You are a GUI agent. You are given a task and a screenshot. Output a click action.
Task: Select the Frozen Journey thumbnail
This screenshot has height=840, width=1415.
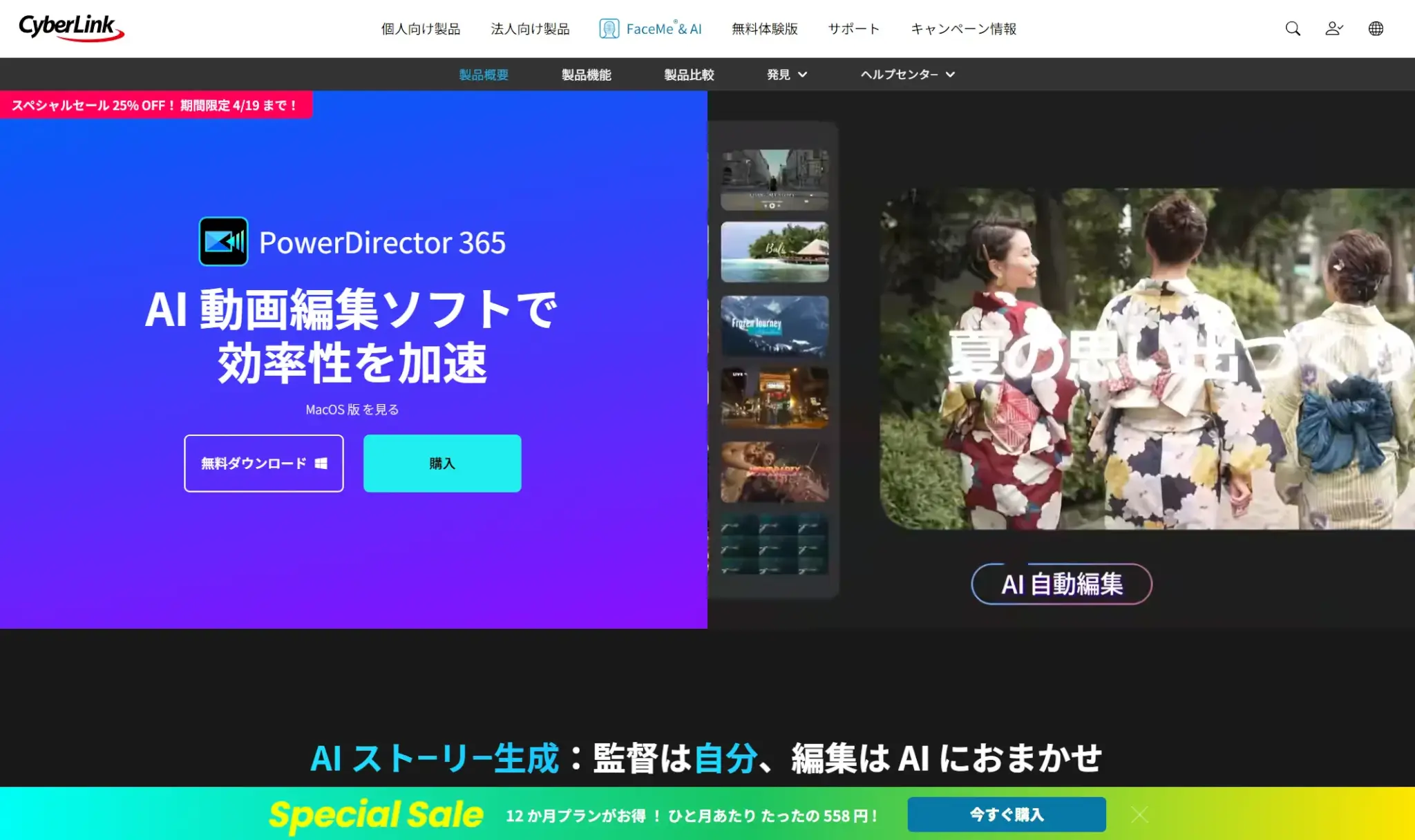pyautogui.click(x=775, y=326)
